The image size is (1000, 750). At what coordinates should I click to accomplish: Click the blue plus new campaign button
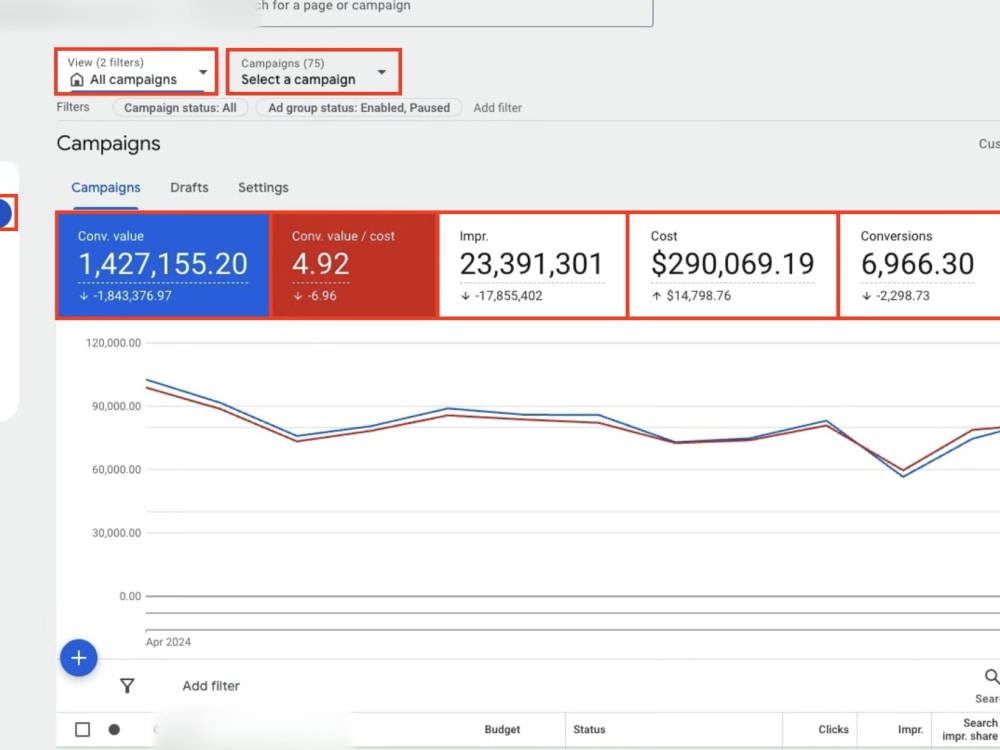pyautogui.click(x=78, y=658)
